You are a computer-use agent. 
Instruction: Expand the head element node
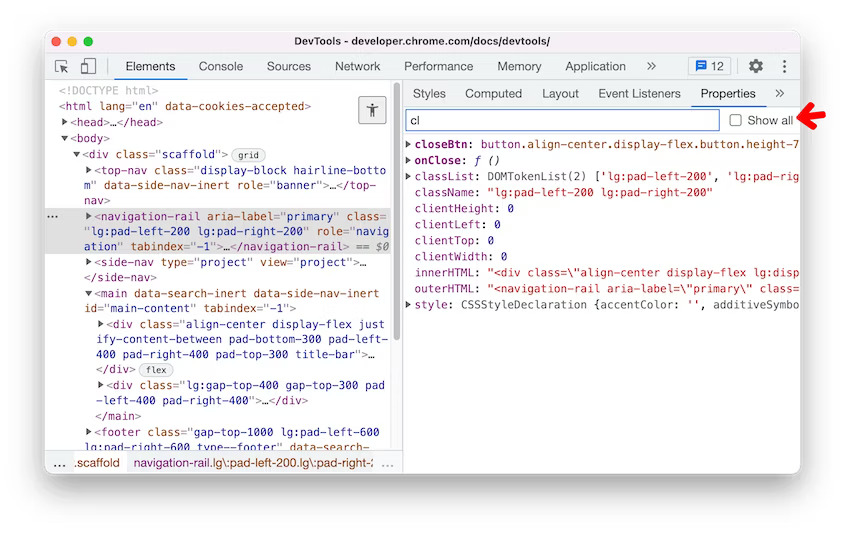tap(64, 122)
